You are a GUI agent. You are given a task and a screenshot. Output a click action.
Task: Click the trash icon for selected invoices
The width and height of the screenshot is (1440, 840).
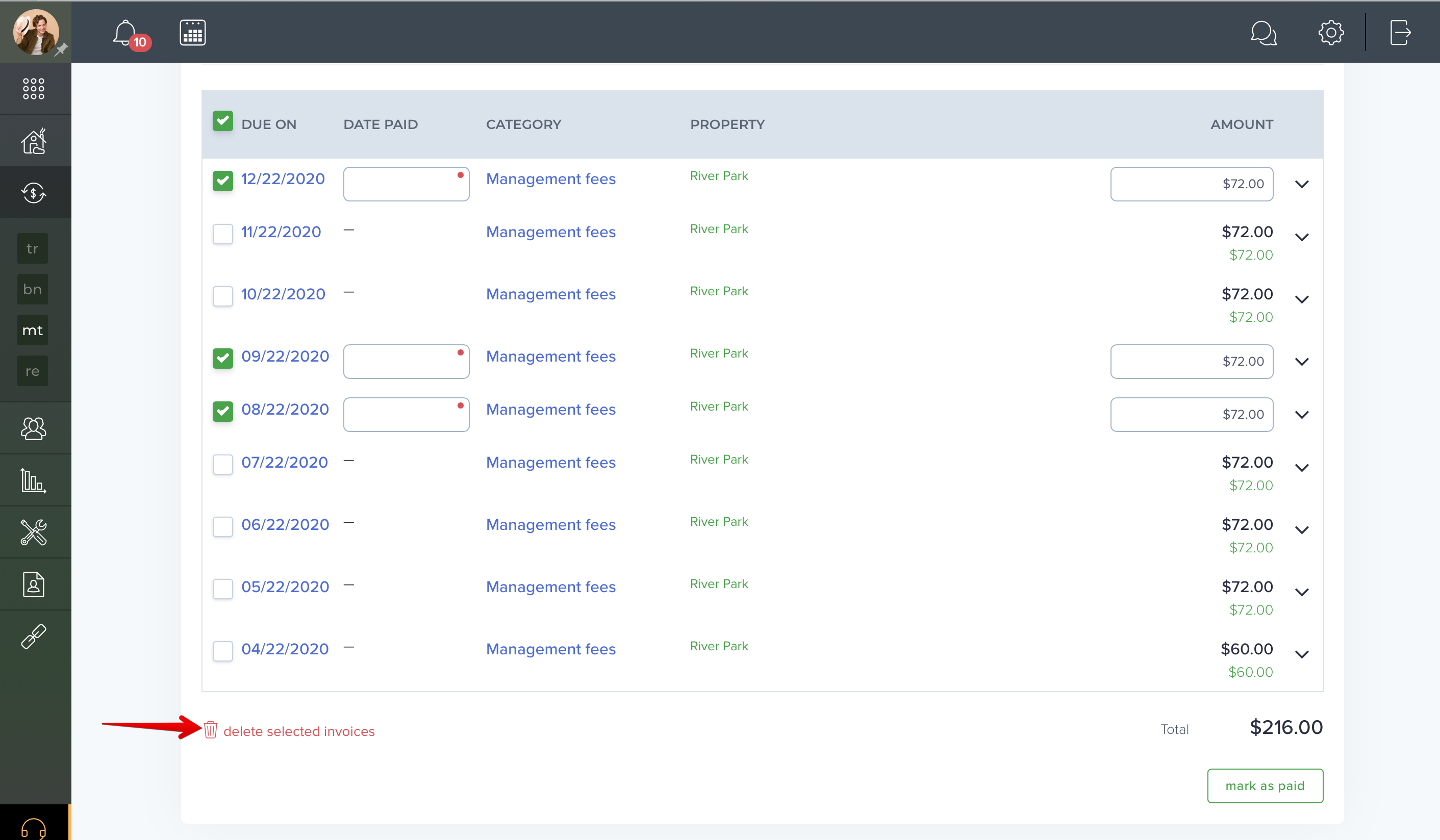tap(210, 730)
